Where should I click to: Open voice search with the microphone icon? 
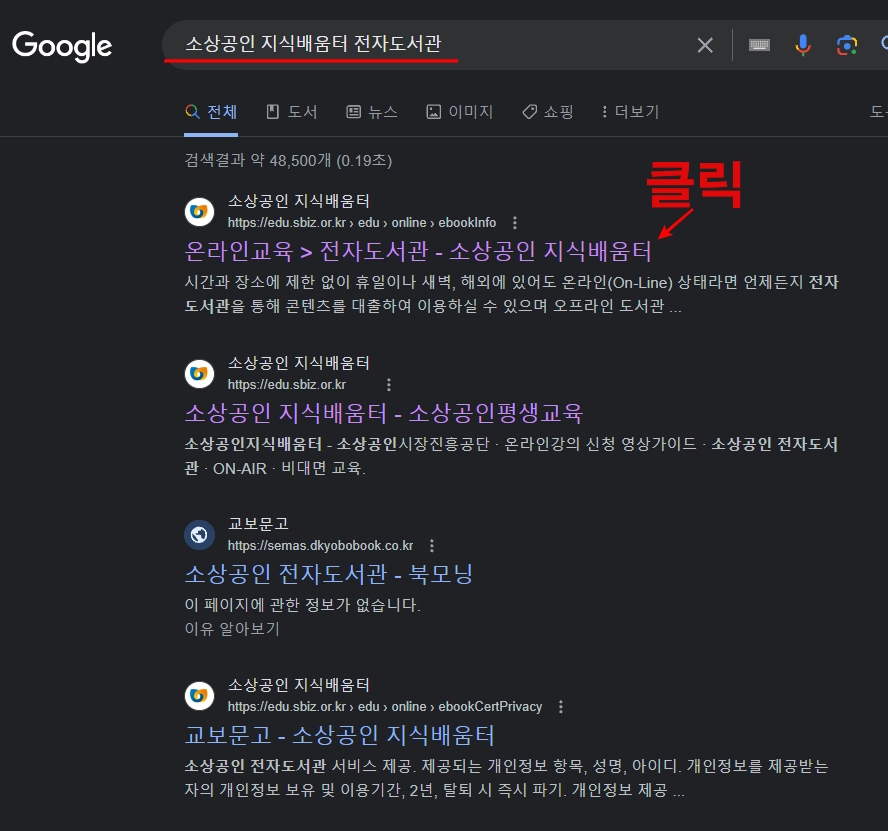(x=803, y=44)
